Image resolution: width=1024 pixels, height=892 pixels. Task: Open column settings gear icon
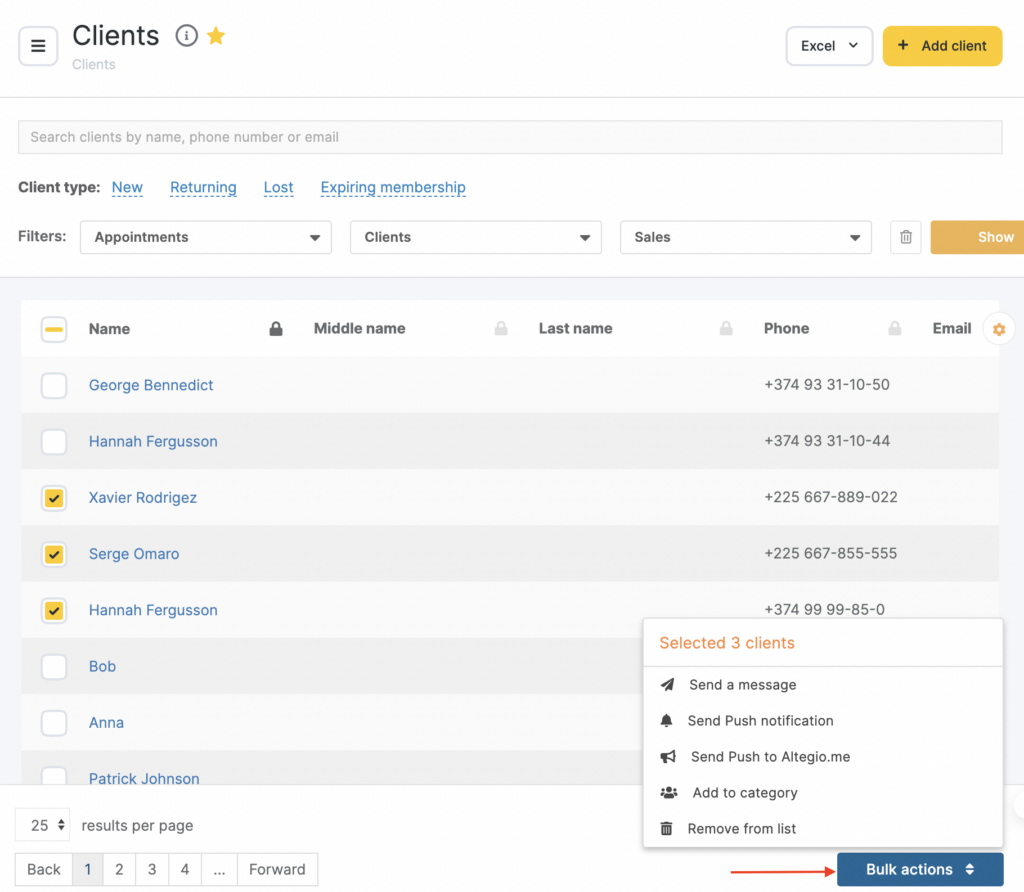[998, 329]
